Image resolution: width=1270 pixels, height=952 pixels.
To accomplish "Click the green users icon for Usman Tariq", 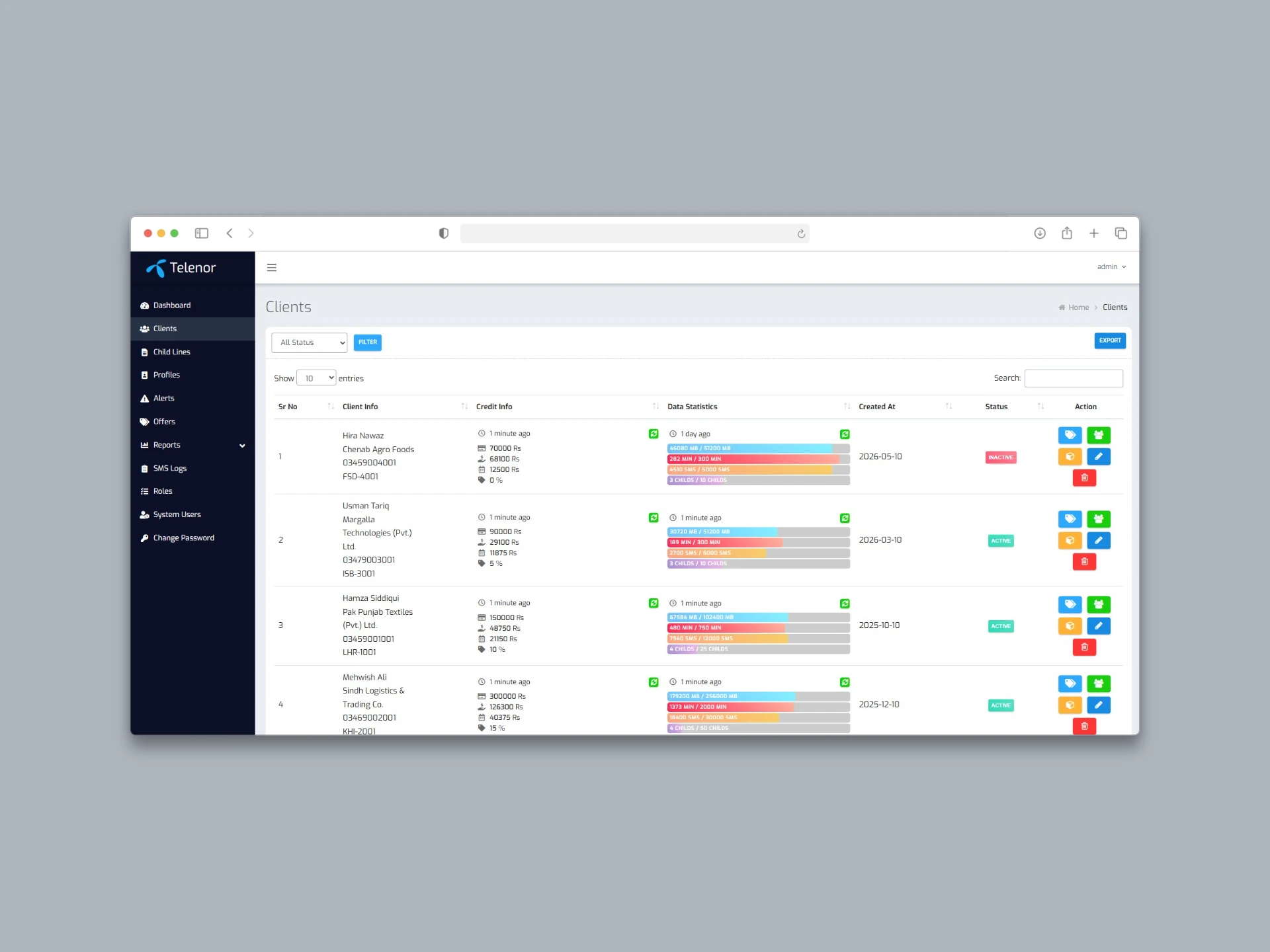I will [x=1099, y=519].
